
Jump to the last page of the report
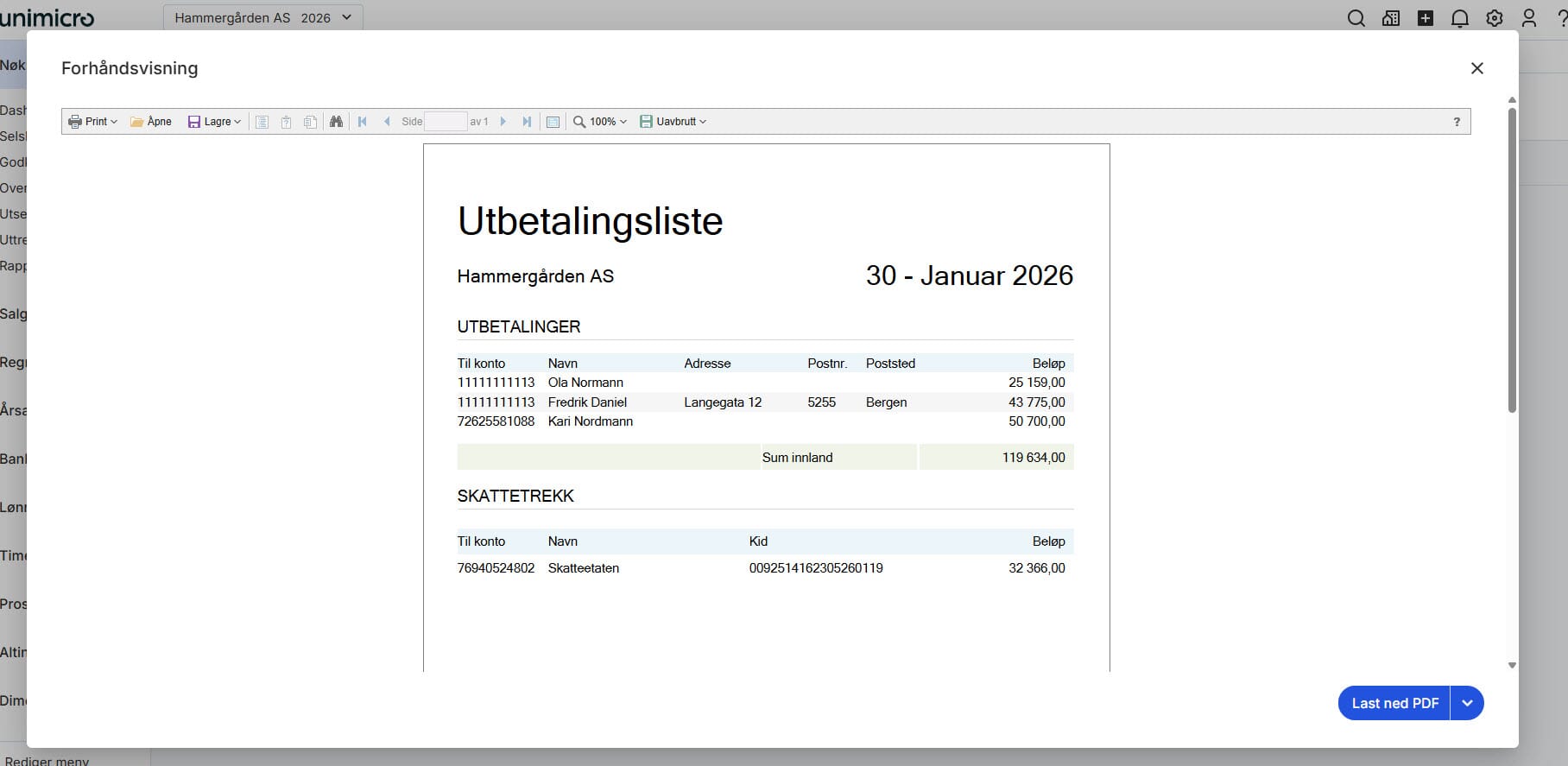click(527, 122)
